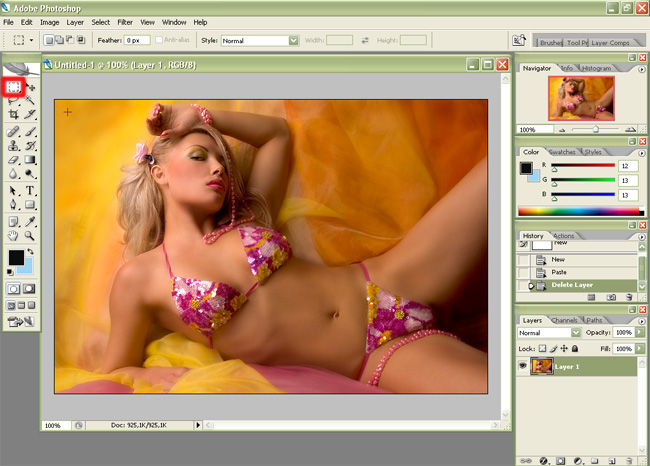Select the Eyedropper tool
This screenshot has width=650, height=466.
pos(29,221)
